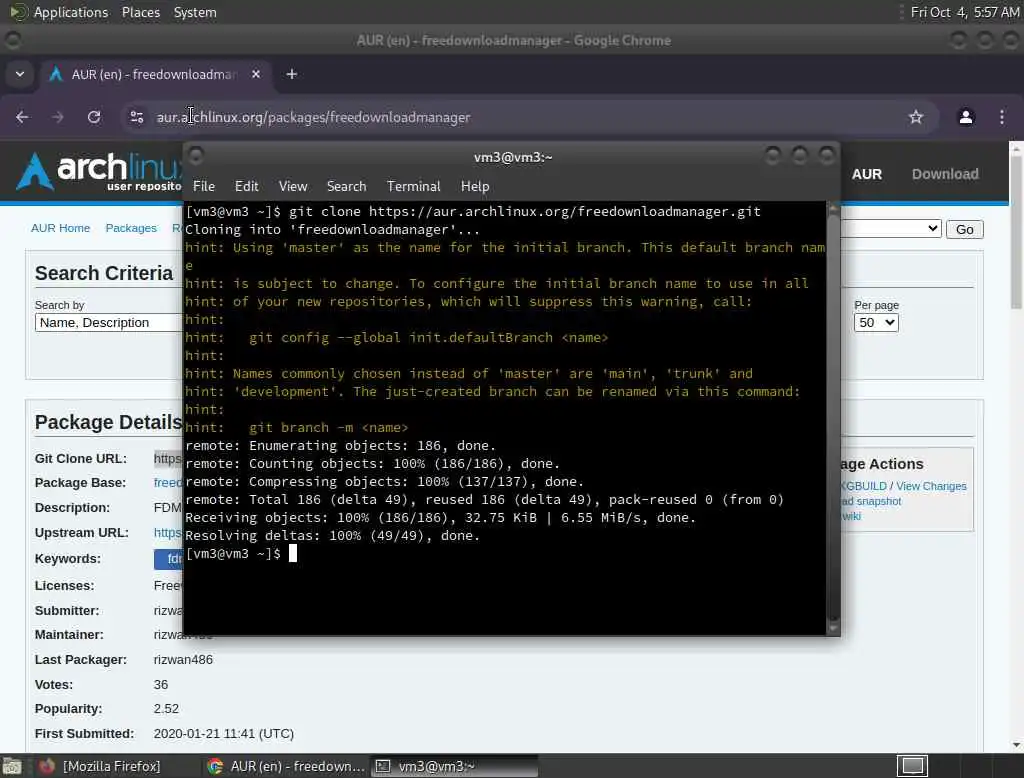
Task: Click the Last Packager rizwan486 link
Action: point(183,660)
